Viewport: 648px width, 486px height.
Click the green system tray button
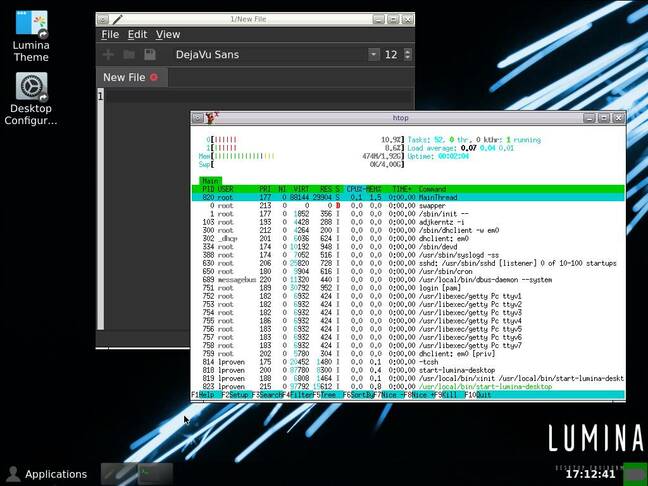pyautogui.click(x=634, y=474)
